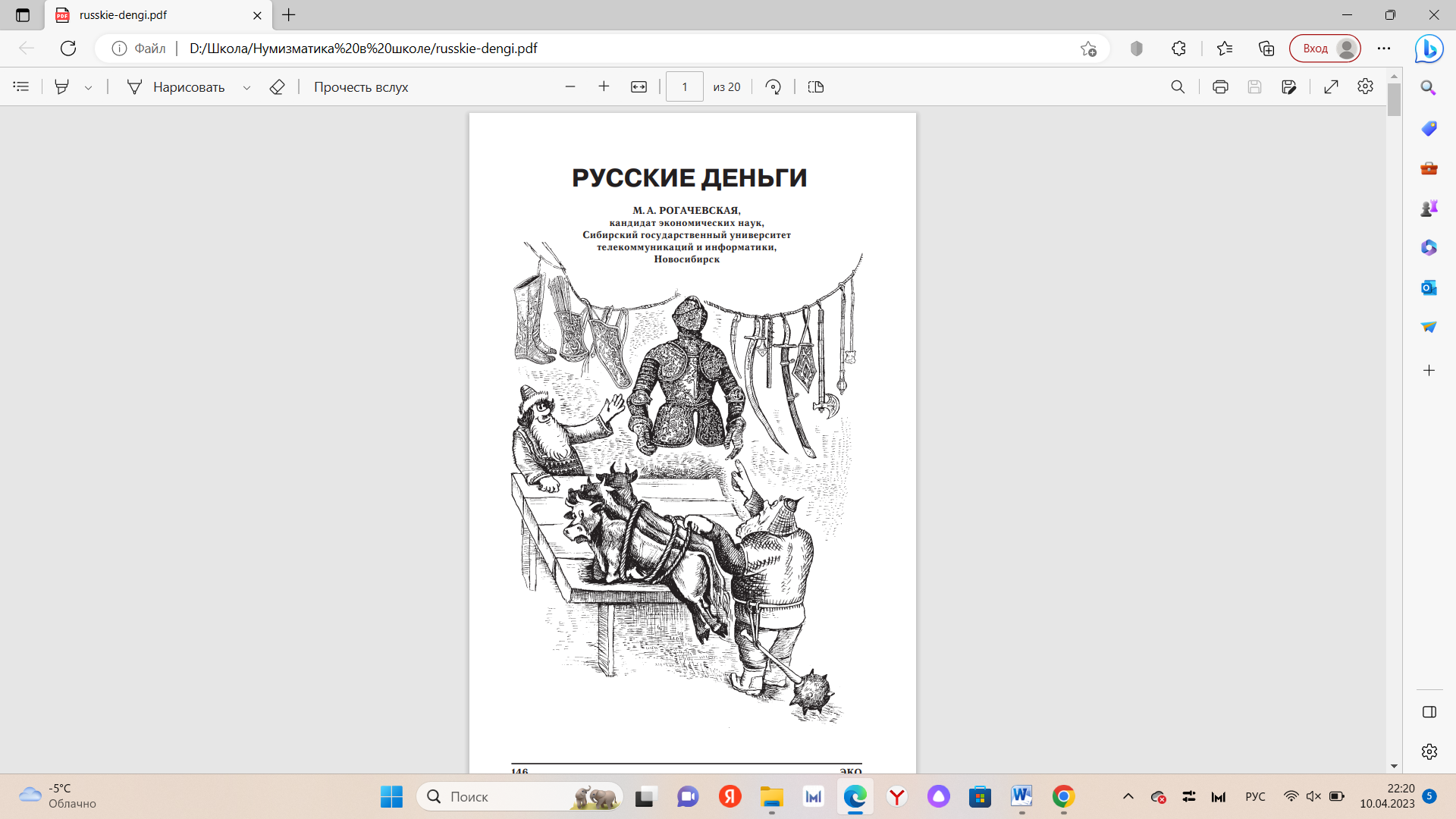The height and width of the screenshot is (819, 1456).
Task: Open browser extensions menu
Action: pos(1178,49)
